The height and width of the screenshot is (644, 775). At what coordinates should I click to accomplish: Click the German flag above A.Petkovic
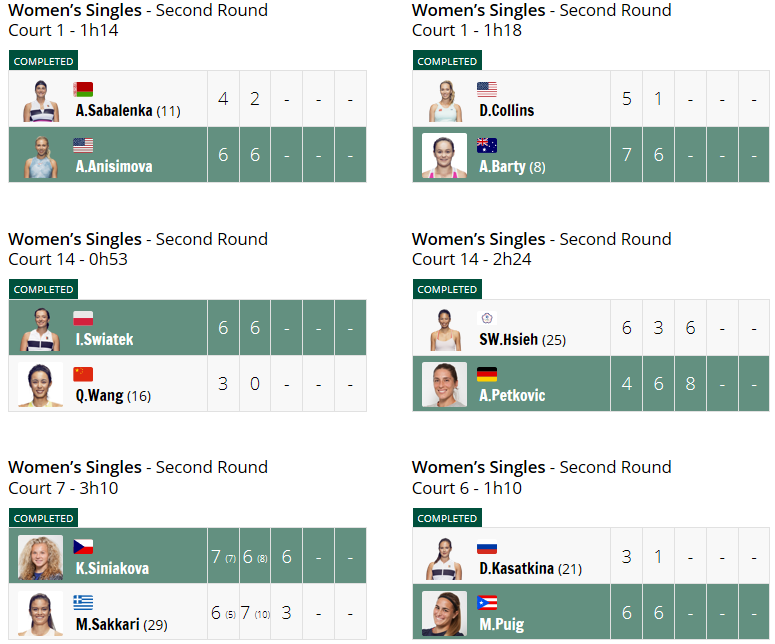coord(487,374)
